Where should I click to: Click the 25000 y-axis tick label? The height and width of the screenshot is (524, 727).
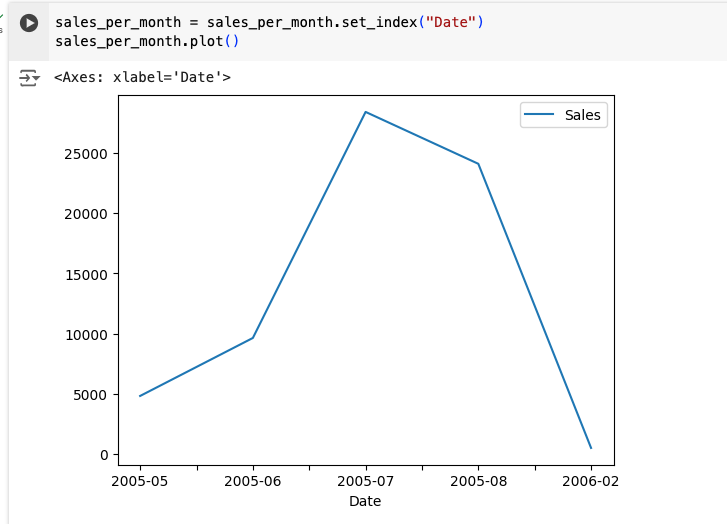click(x=84, y=154)
